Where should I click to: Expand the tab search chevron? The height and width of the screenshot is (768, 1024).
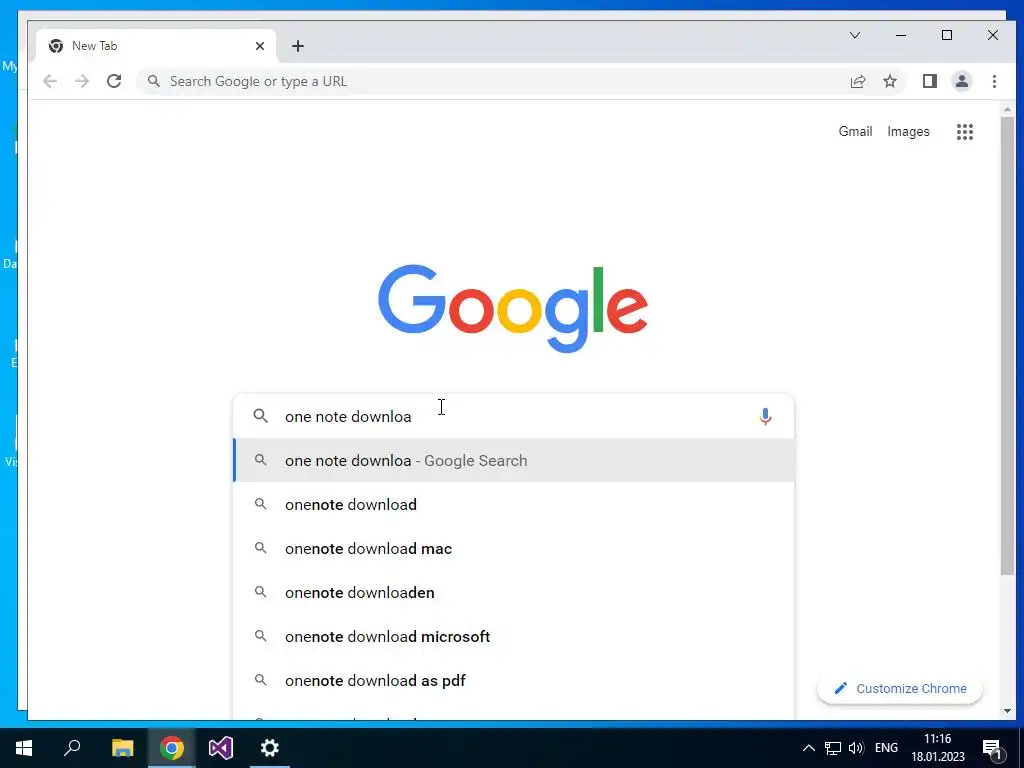click(x=855, y=35)
